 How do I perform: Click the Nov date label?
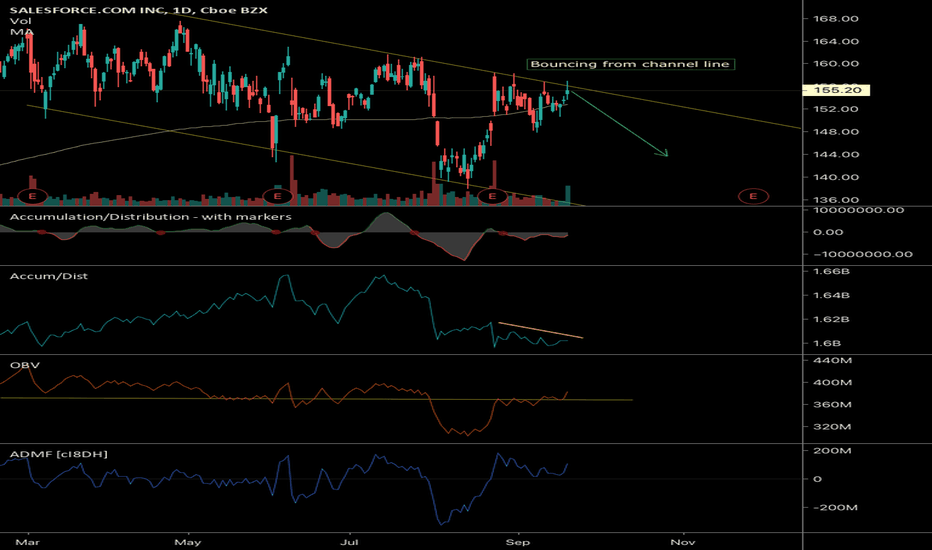(x=683, y=542)
